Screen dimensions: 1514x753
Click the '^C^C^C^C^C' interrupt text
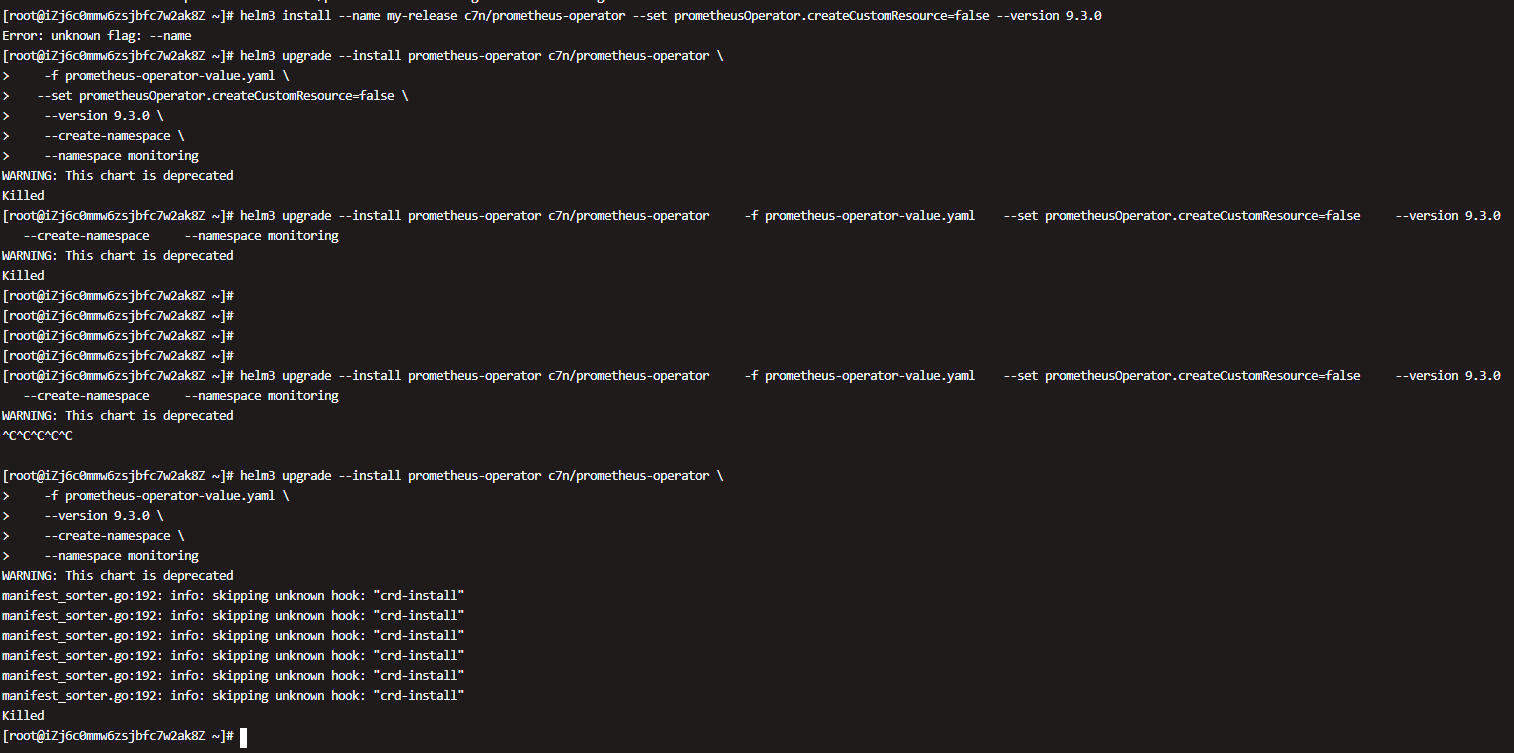tap(37, 436)
